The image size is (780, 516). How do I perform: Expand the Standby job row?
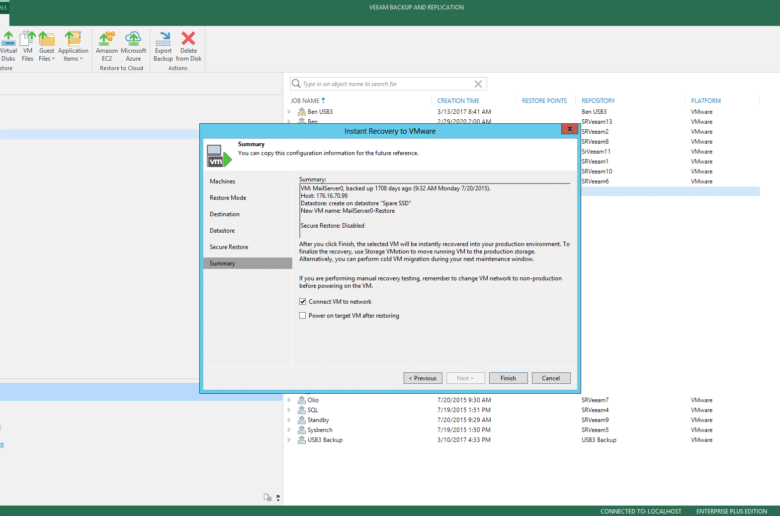click(289, 419)
